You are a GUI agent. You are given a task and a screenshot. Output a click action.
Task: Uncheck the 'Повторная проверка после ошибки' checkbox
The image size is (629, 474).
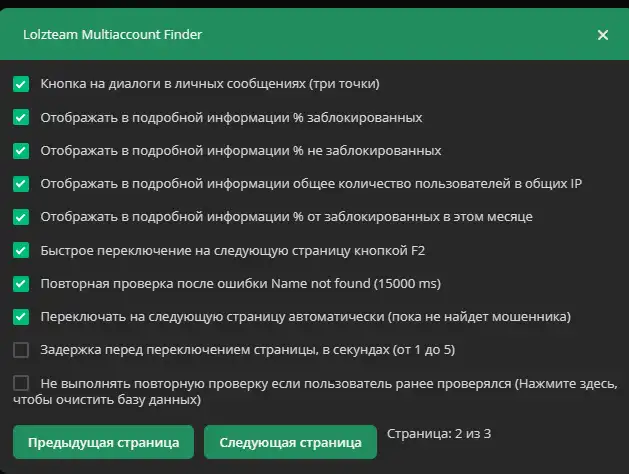click(21, 284)
